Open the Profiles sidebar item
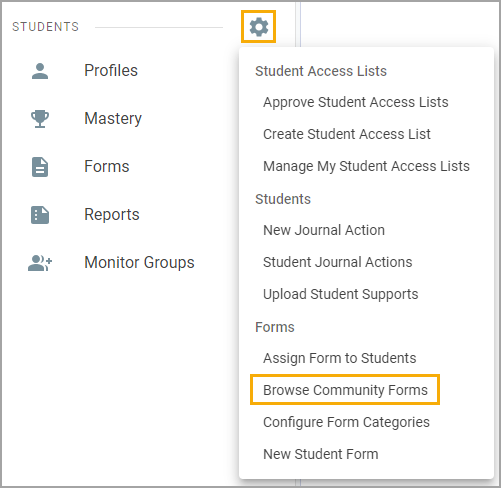The height and width of the screenshot is (488, 501). [x=111, y=70]
